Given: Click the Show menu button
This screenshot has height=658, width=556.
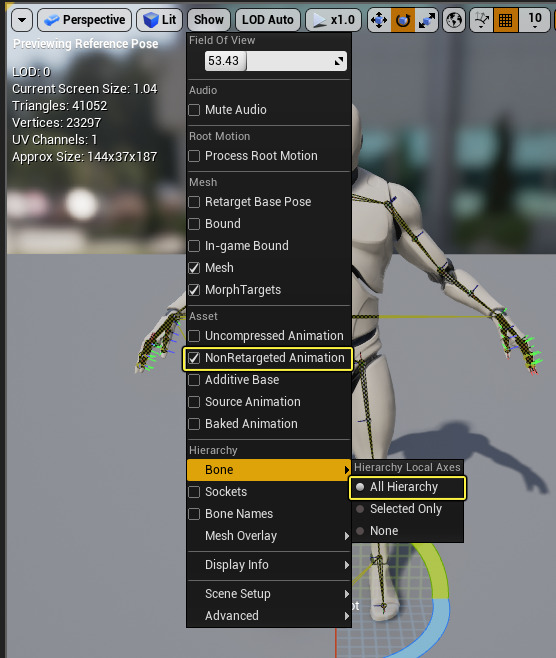Looking at the screenshot, I should [209, 20].
